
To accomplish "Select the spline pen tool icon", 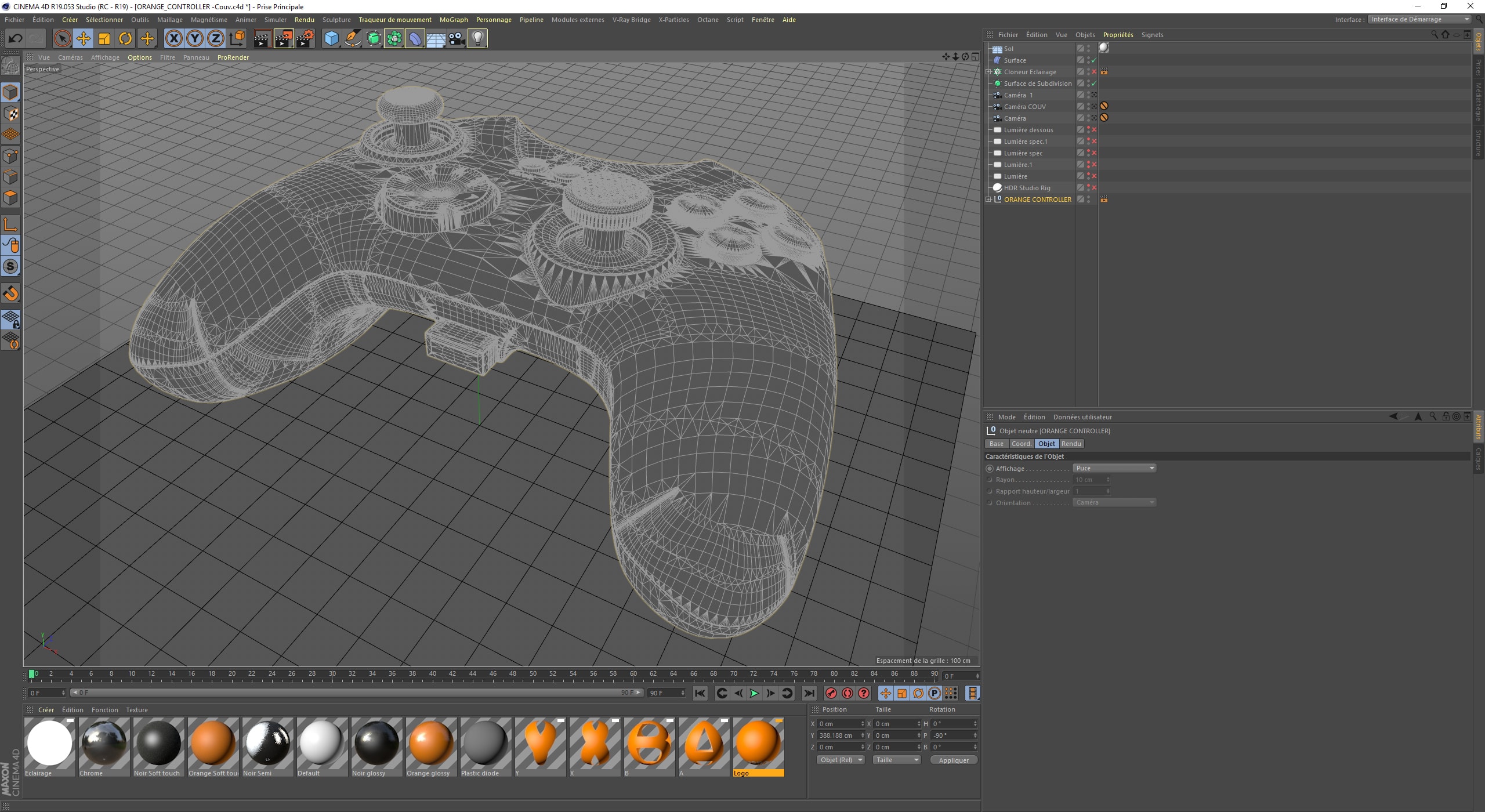I will click(352, 39).
